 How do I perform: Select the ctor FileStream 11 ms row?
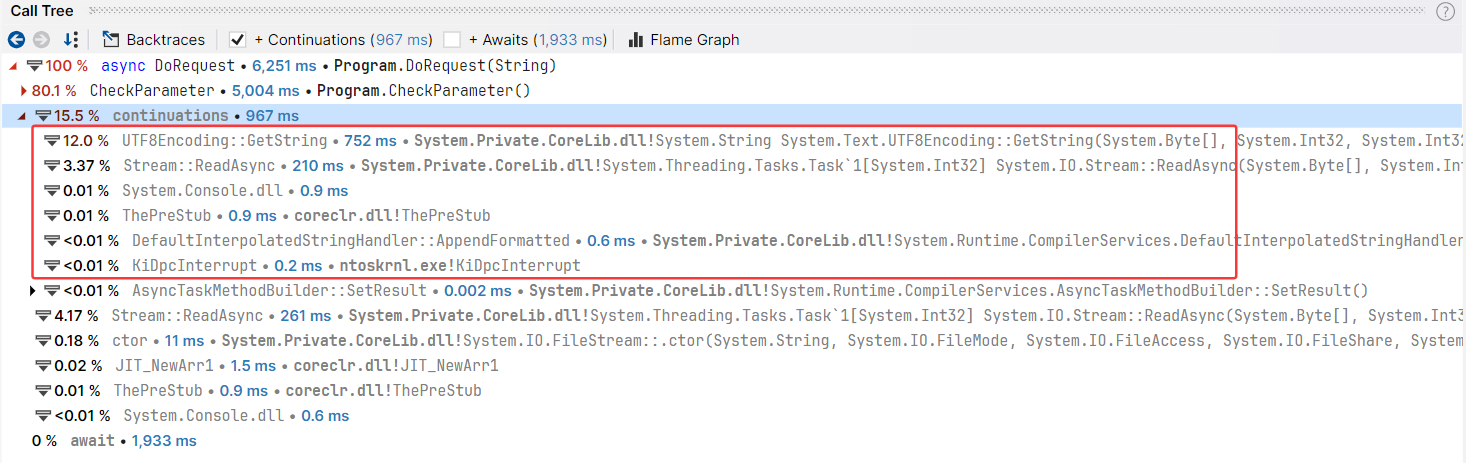click(733, 341)
